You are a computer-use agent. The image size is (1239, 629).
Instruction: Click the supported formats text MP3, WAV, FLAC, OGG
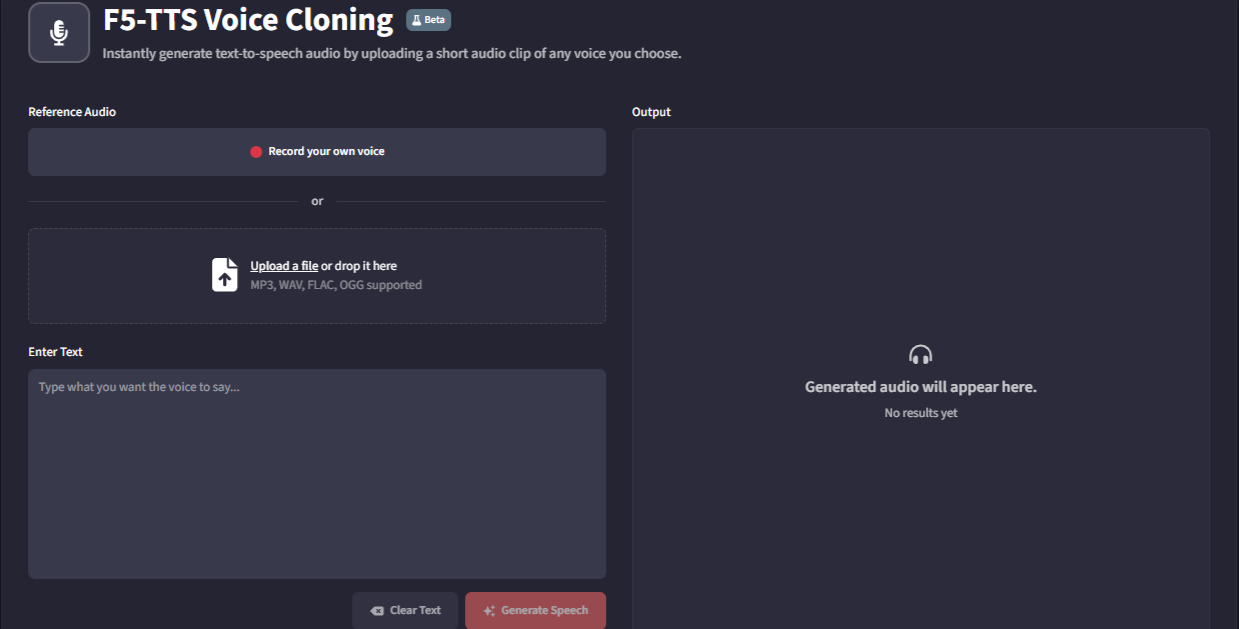point(336,285)
